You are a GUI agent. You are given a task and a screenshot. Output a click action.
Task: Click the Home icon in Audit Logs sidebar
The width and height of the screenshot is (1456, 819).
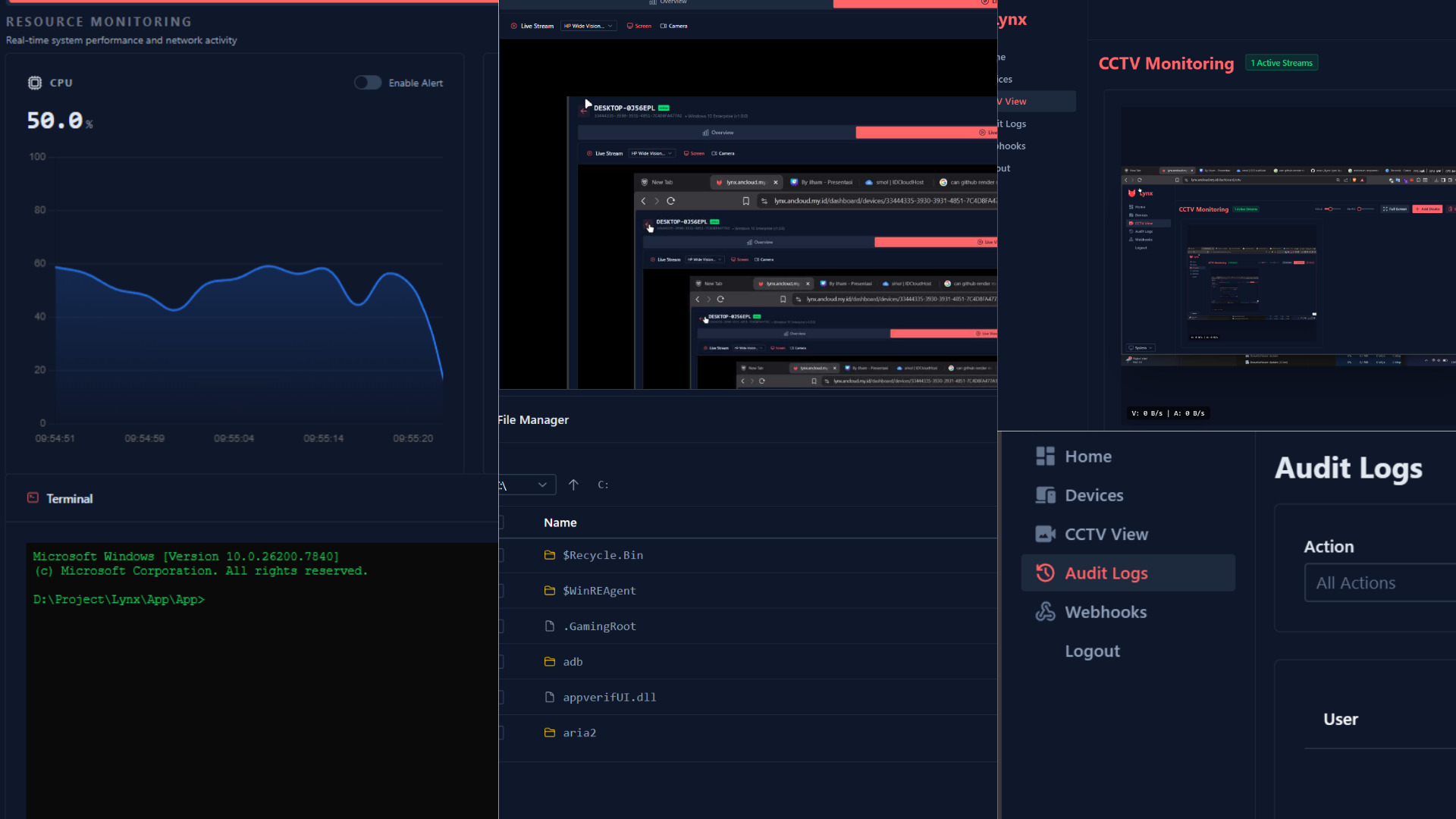point(1045,456)
